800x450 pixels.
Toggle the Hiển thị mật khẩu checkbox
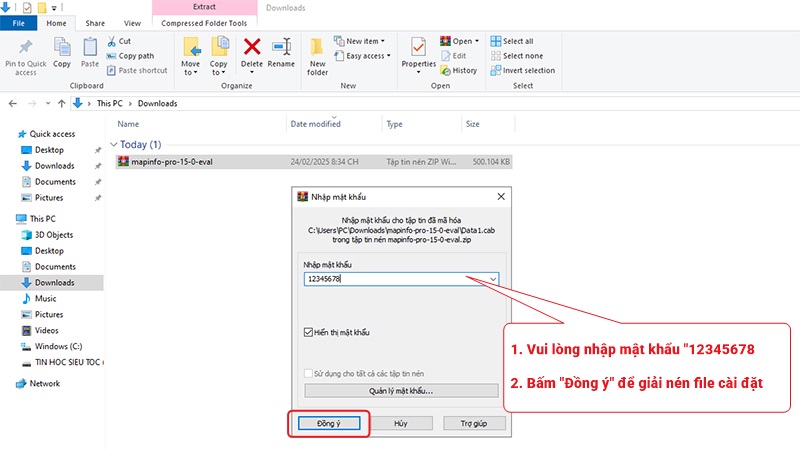click(x=308, y=332)
